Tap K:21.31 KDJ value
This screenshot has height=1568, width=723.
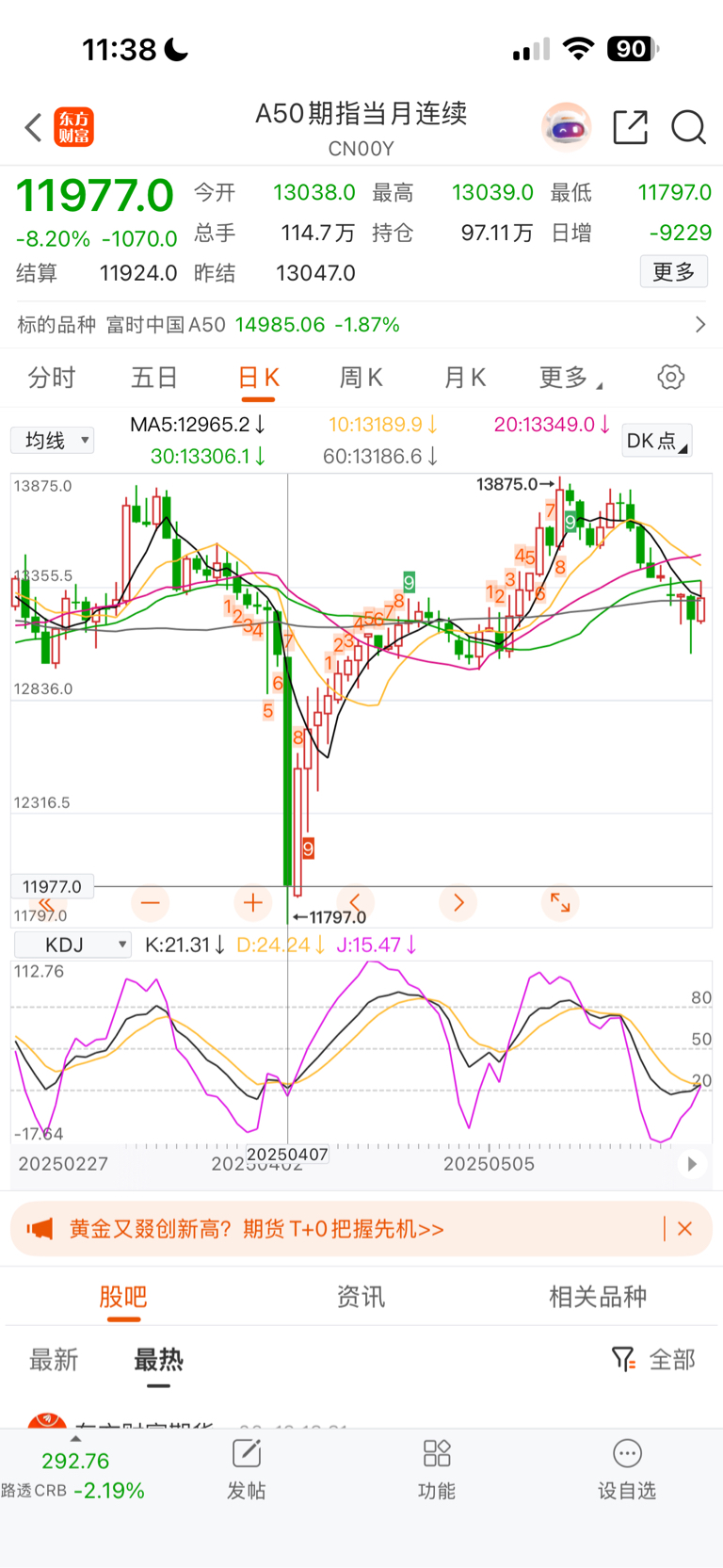[185, 945]
